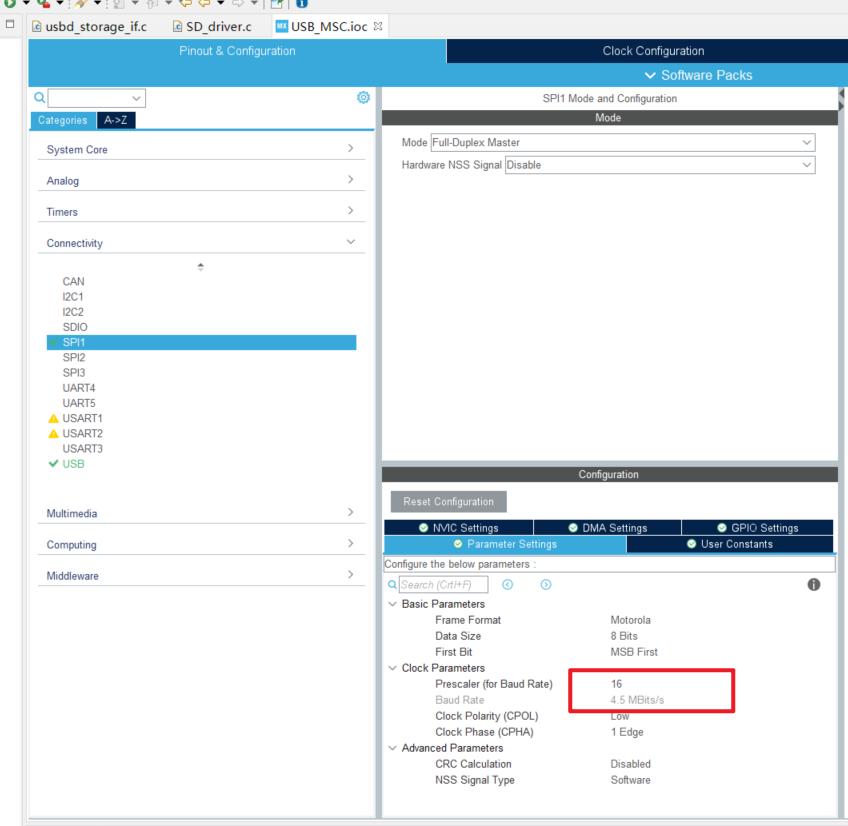
Task: Click warning icon next to USART1
Action: click(x=54, y=419)
